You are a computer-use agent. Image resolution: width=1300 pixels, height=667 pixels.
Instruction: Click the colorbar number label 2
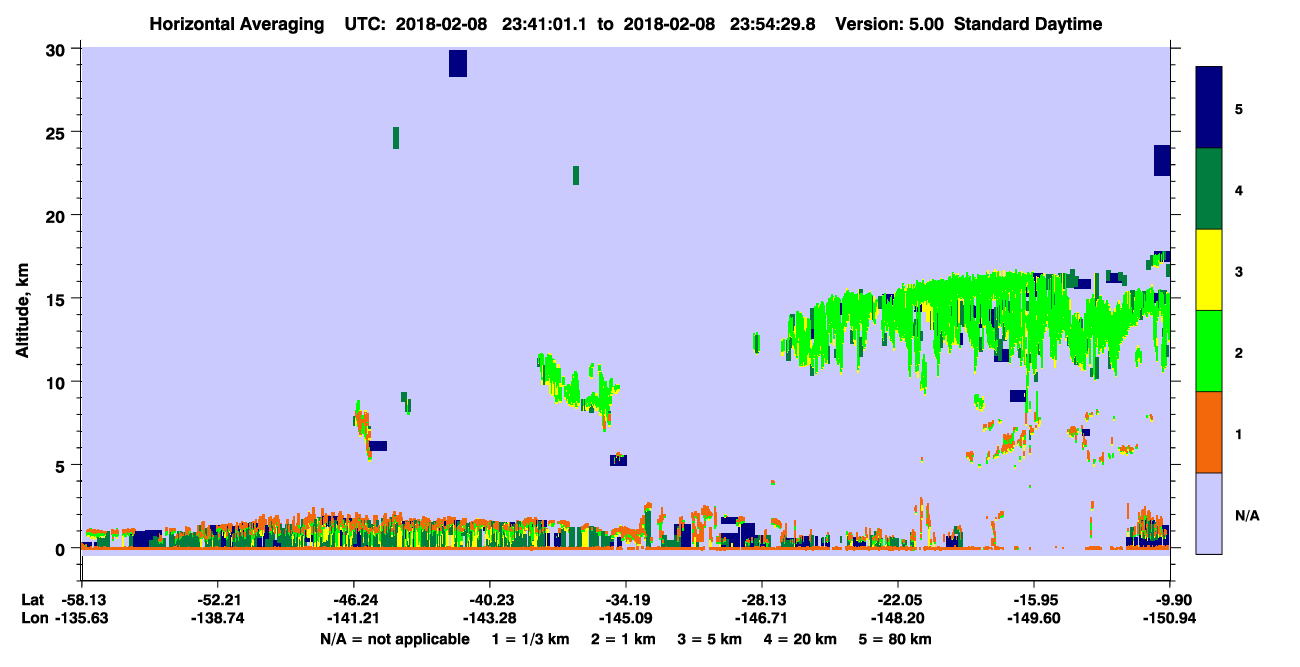click(x=1239, y=352)
